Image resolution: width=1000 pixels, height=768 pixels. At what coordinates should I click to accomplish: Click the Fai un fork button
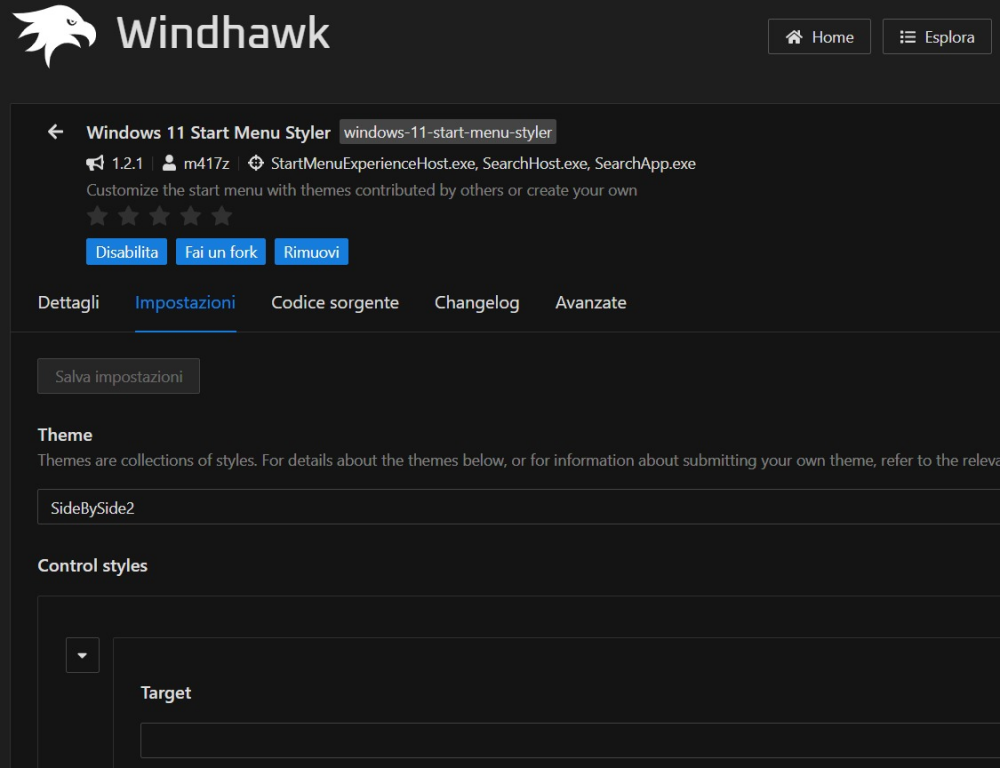221,252
